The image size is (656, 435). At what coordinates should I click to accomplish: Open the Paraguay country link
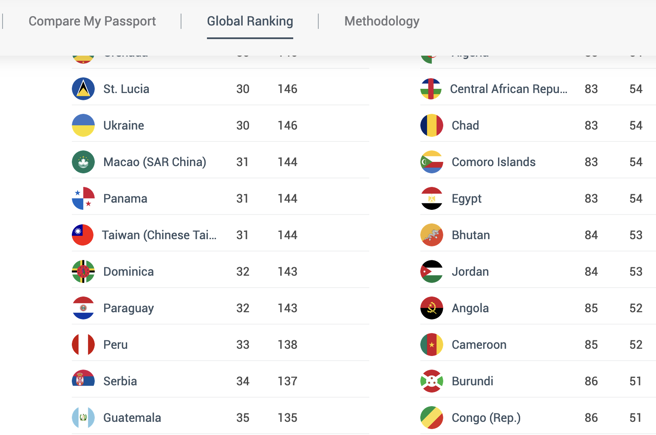pyautogui.click(x=128, y=308)
